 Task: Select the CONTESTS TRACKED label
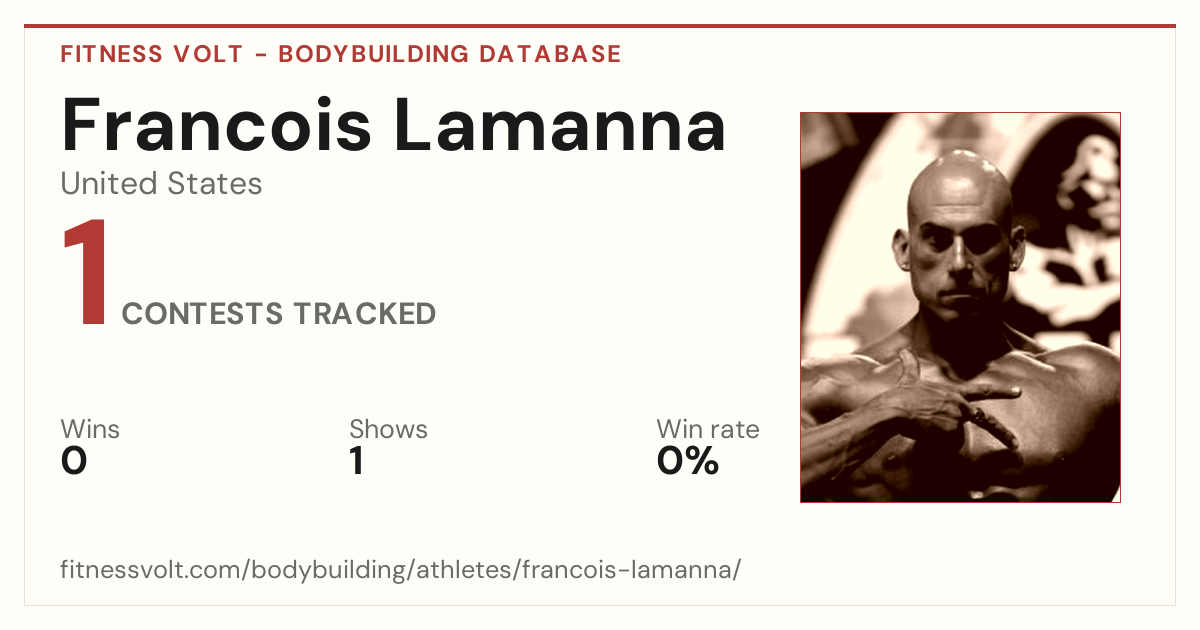(279, 314)
